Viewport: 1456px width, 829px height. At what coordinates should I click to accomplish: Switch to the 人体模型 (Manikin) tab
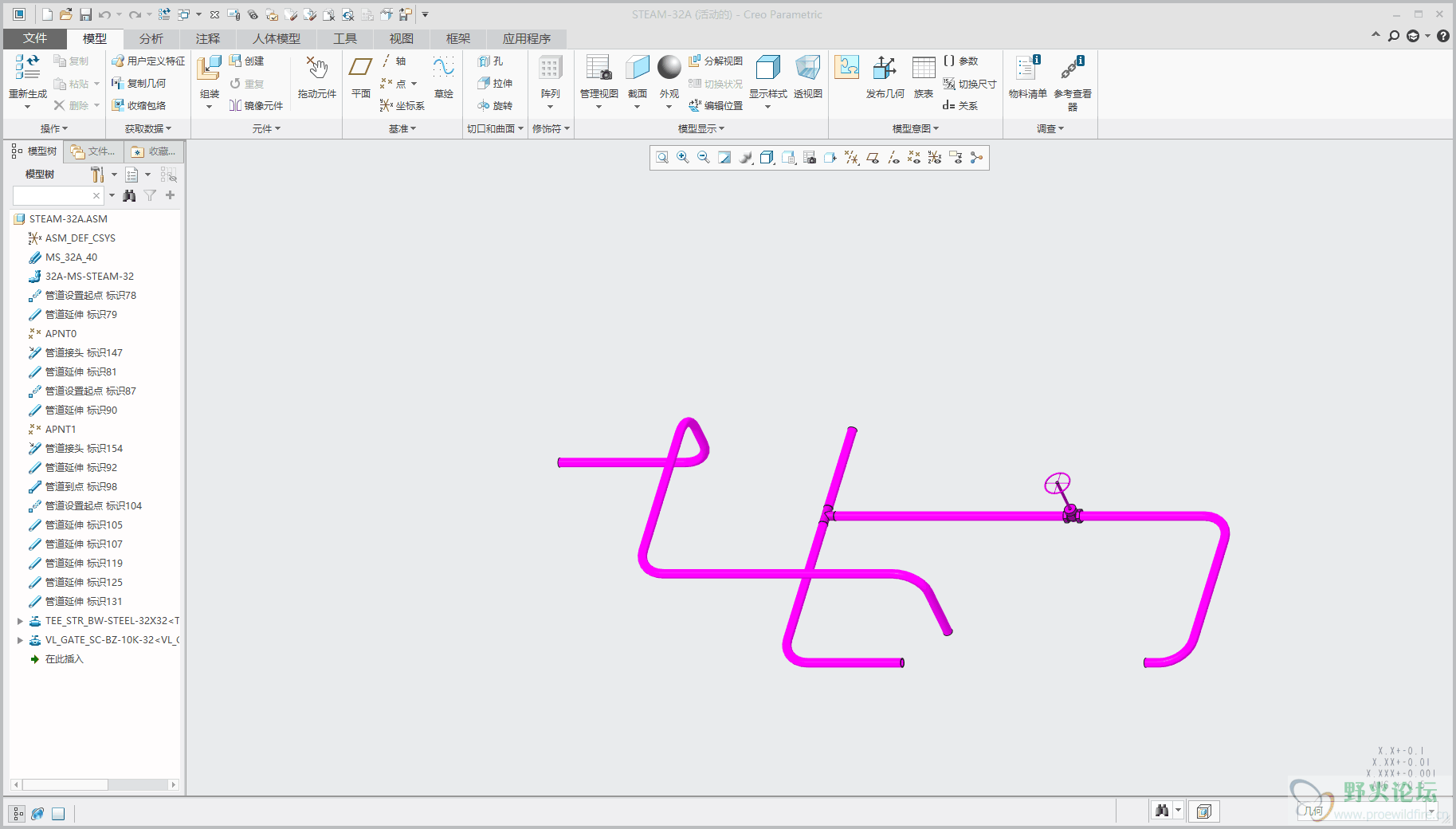[x=277, y=38]
